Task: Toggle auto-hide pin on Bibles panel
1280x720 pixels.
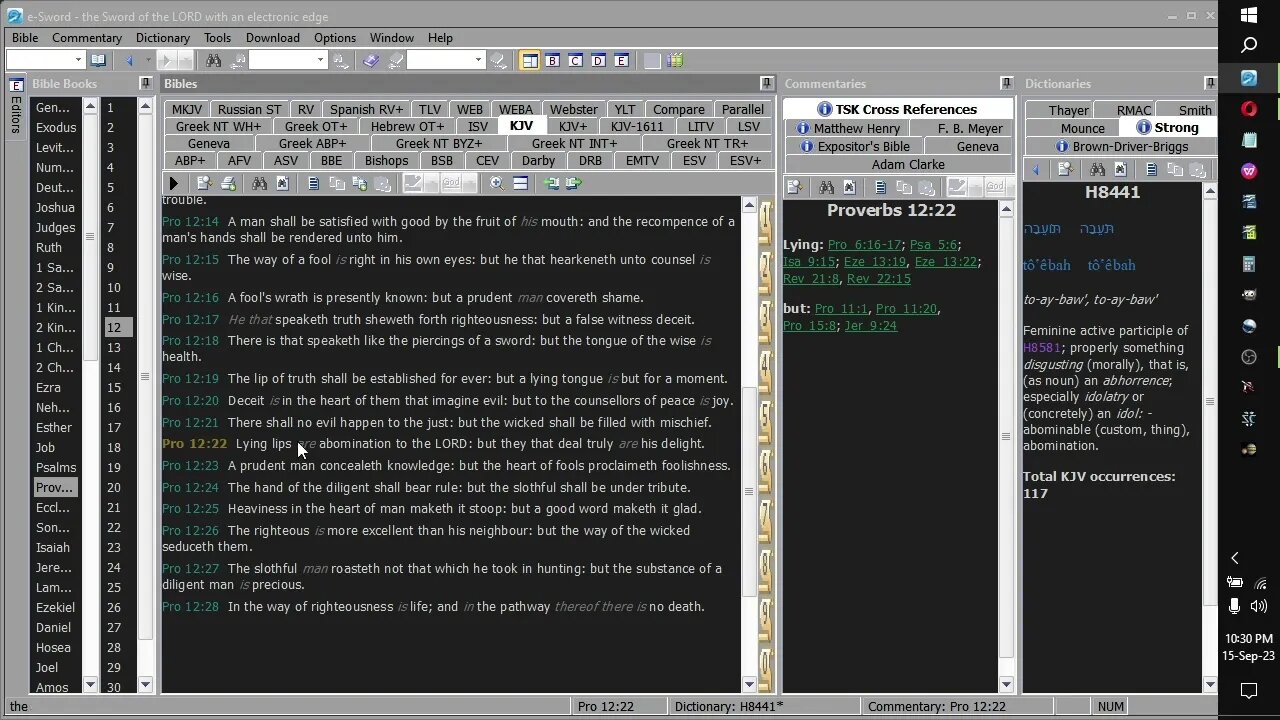Action: [x=767, y=83]
